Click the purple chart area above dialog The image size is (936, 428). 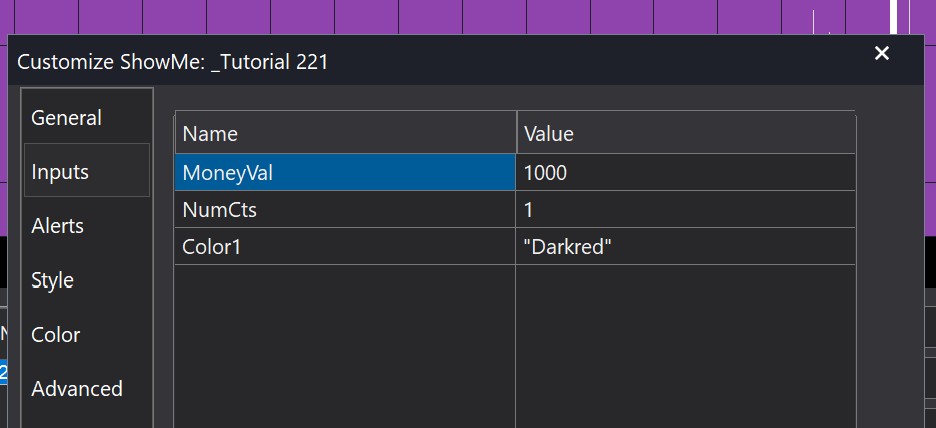point(400,17)
